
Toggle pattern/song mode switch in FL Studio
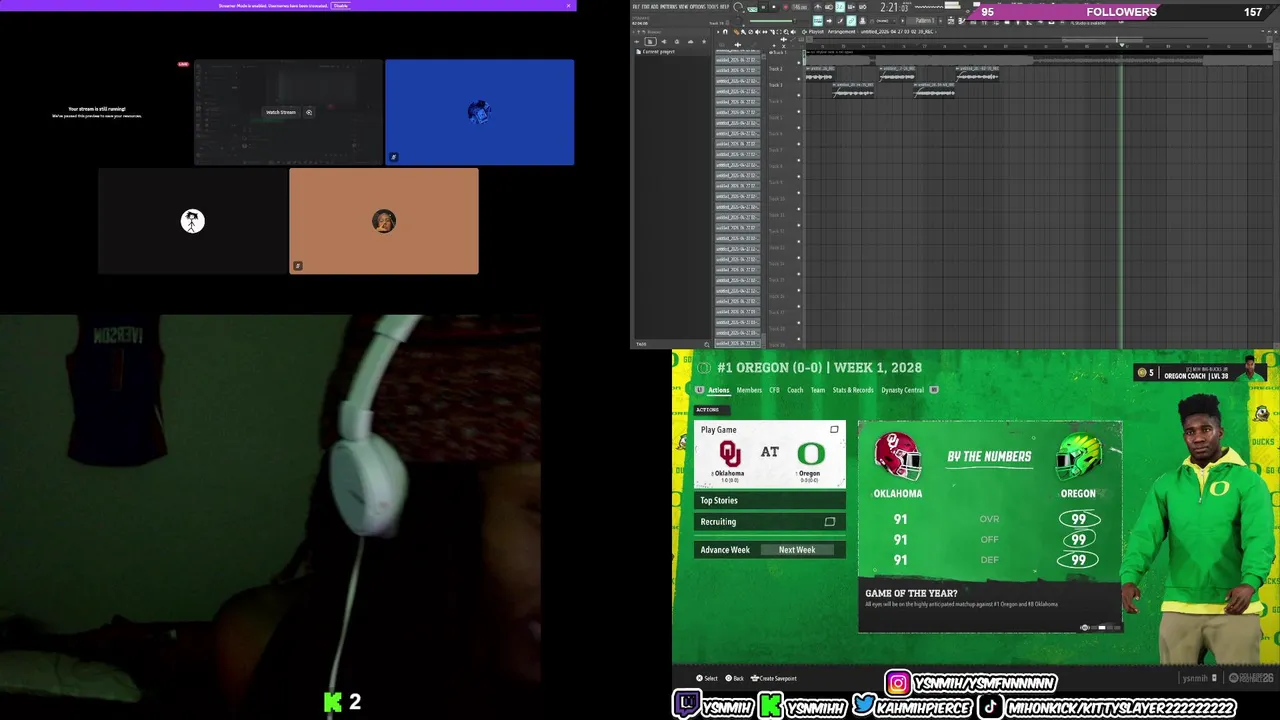click(x=752, y=9)
